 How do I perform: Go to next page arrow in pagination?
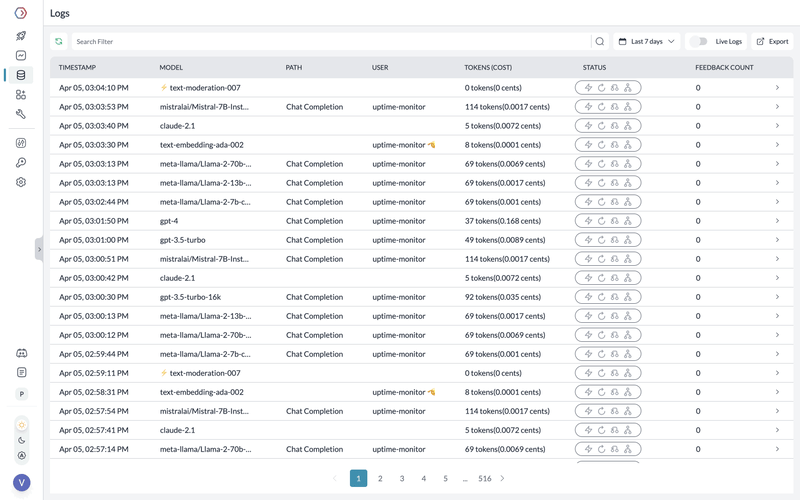click(x=503, y=478)
